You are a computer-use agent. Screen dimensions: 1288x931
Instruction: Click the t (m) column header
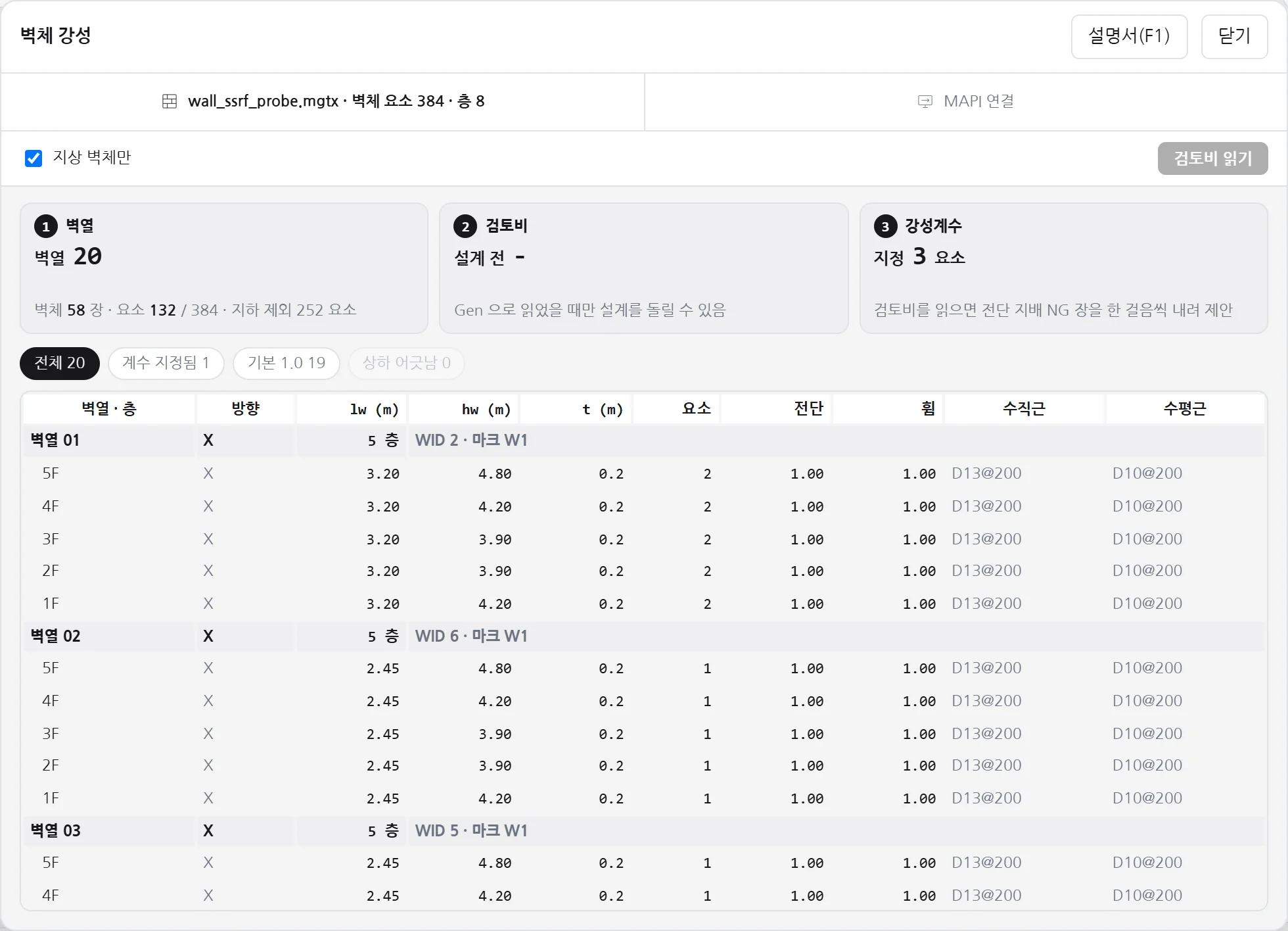576,409
